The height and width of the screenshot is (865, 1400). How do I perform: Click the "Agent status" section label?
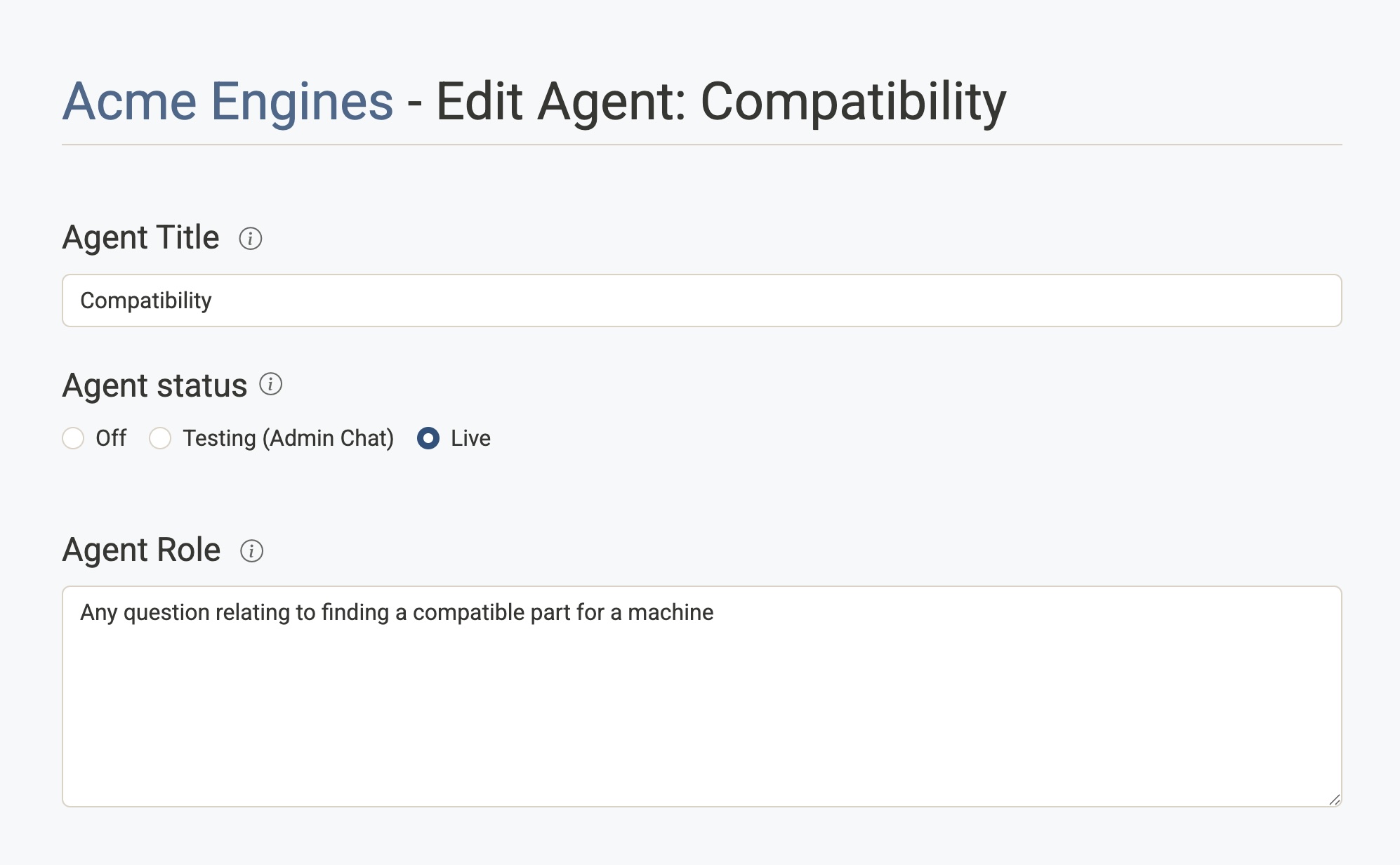tap(154, 385)
